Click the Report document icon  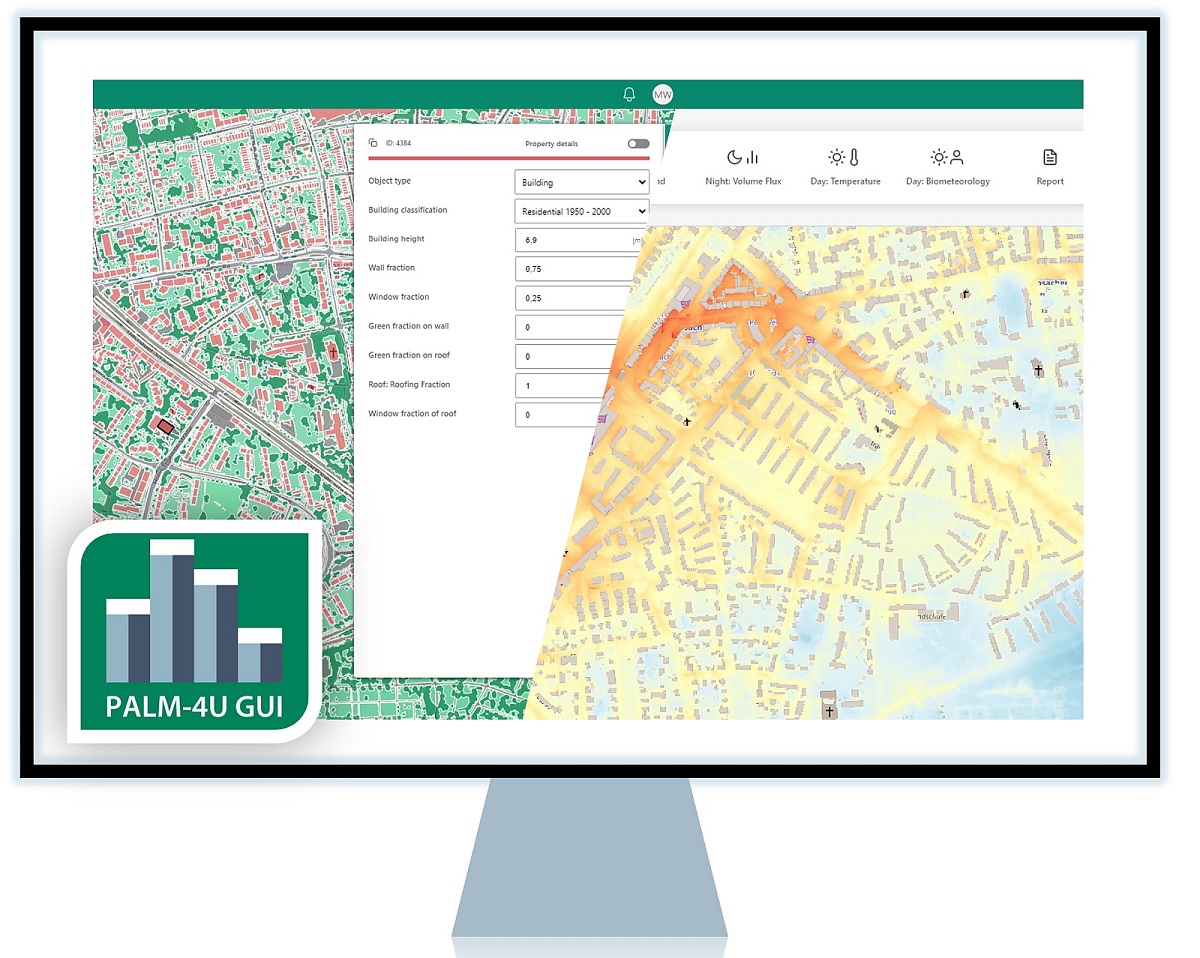1049,157
